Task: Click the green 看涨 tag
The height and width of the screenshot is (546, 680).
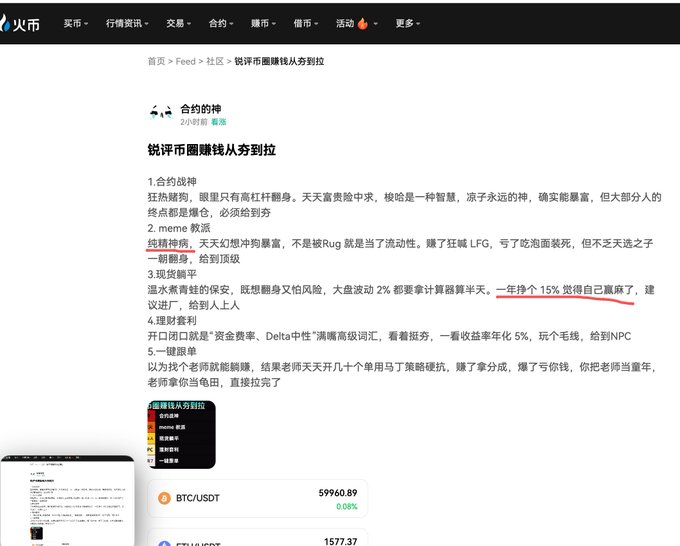Action: 219,122
